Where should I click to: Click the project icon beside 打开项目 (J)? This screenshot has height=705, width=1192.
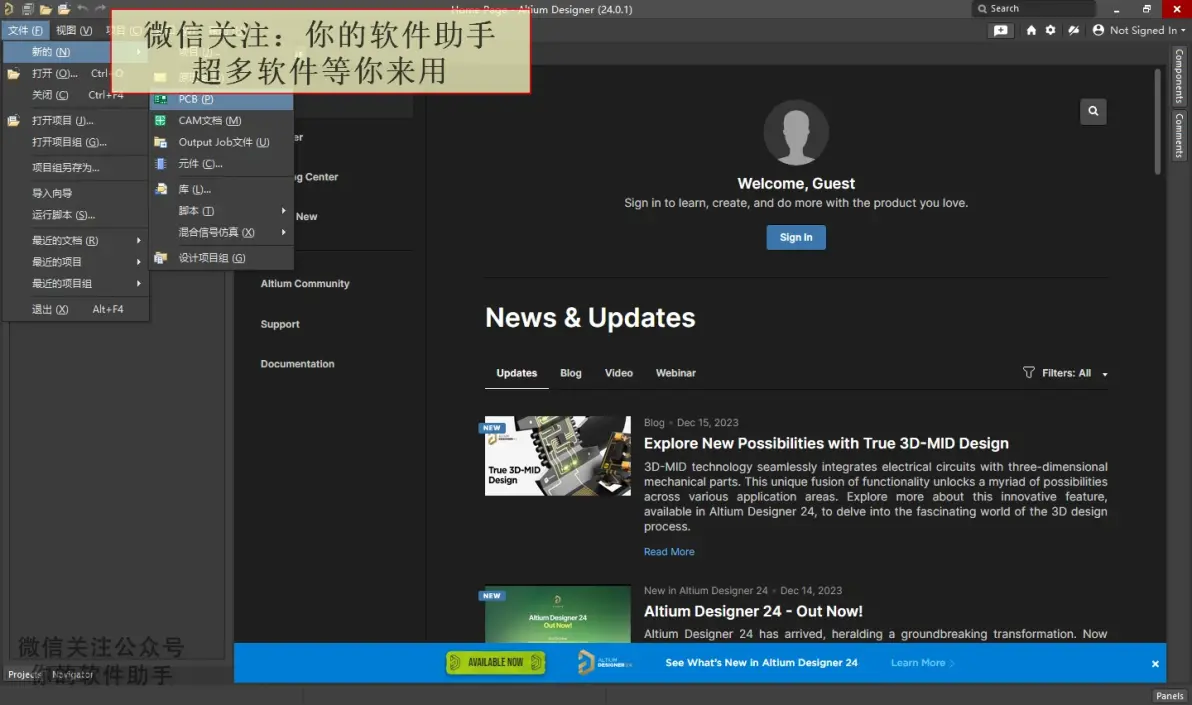point(14,120)
